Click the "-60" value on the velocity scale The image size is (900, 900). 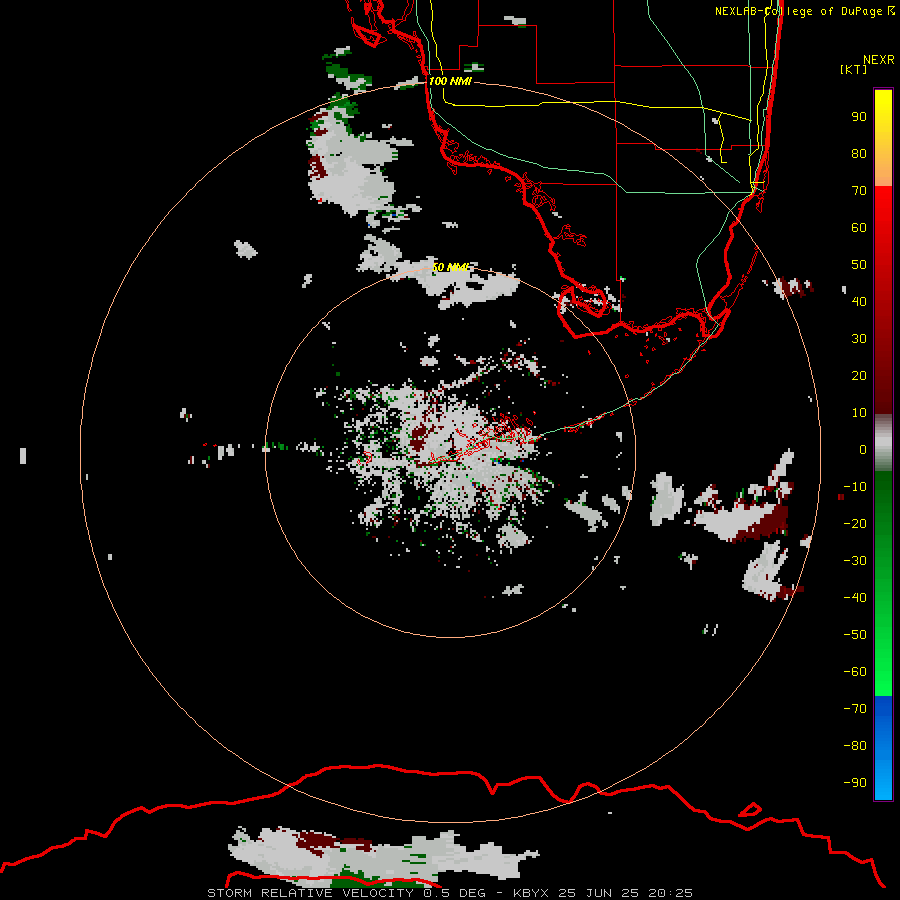click(855, 672)
